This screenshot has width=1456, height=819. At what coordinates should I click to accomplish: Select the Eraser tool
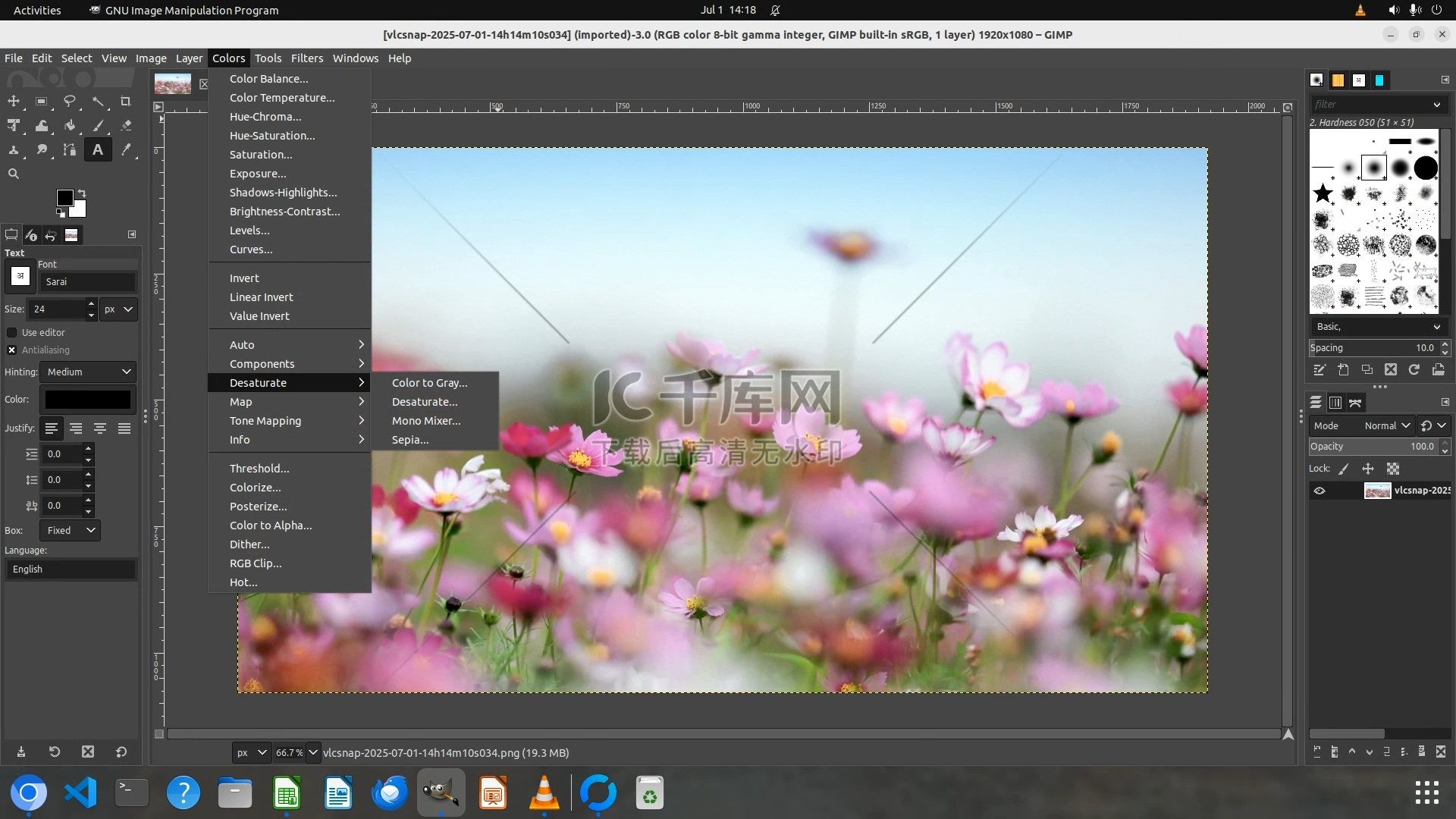[x=126, y=125]
